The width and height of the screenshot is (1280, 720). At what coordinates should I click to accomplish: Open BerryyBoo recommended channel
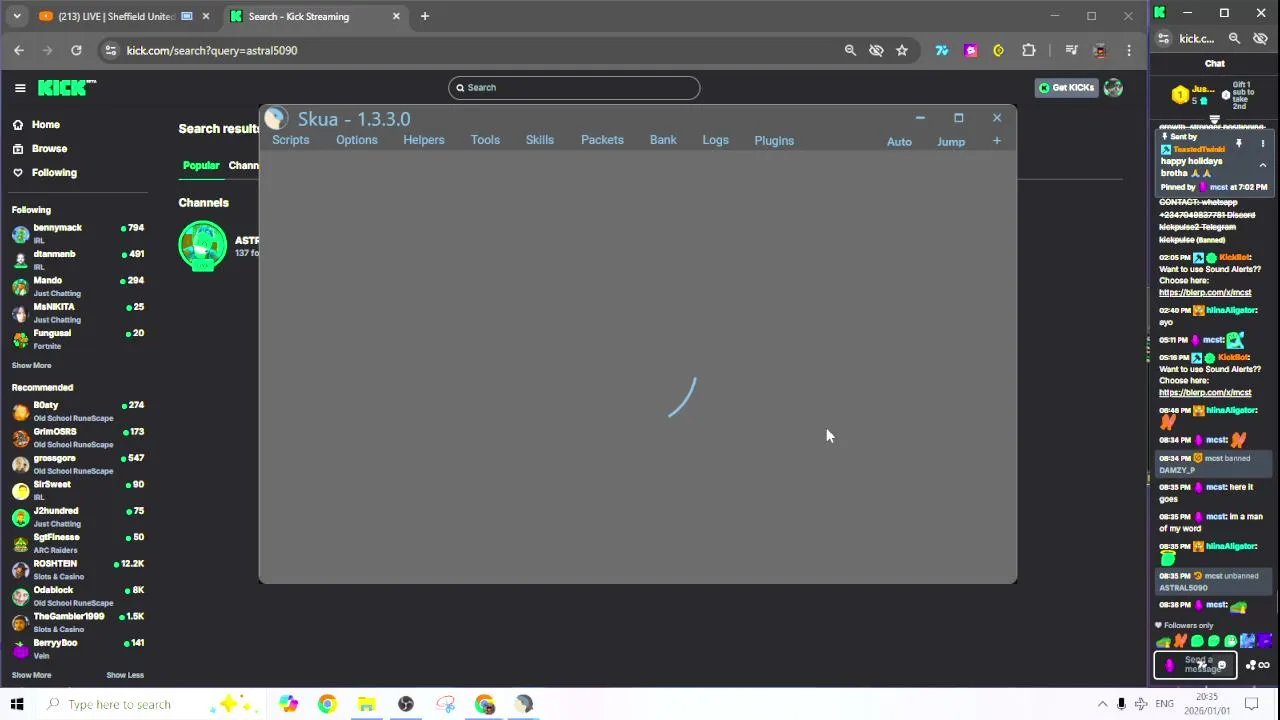pos(78,649)
